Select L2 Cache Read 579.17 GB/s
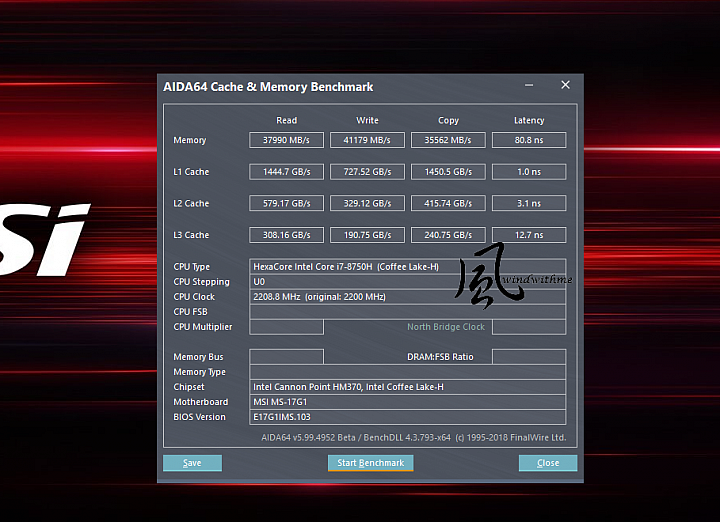This screenshot has height=522, width=720. coord(287,203)
